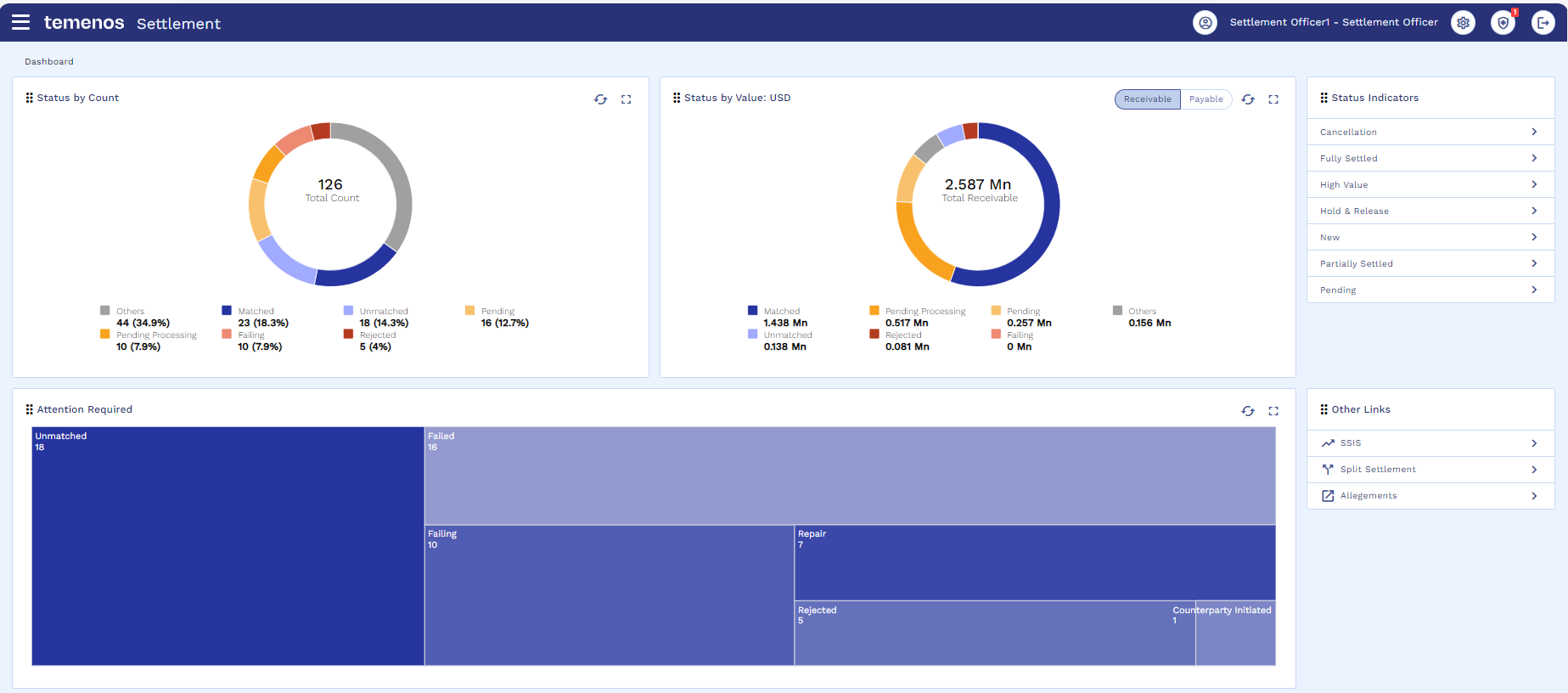Expand the High Value chevron

(1534, 184)
